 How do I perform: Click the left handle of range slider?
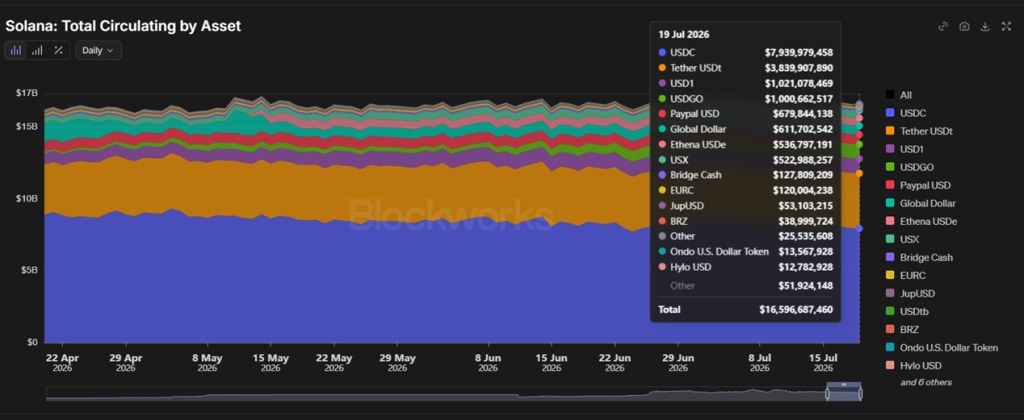tap(828, 394)
